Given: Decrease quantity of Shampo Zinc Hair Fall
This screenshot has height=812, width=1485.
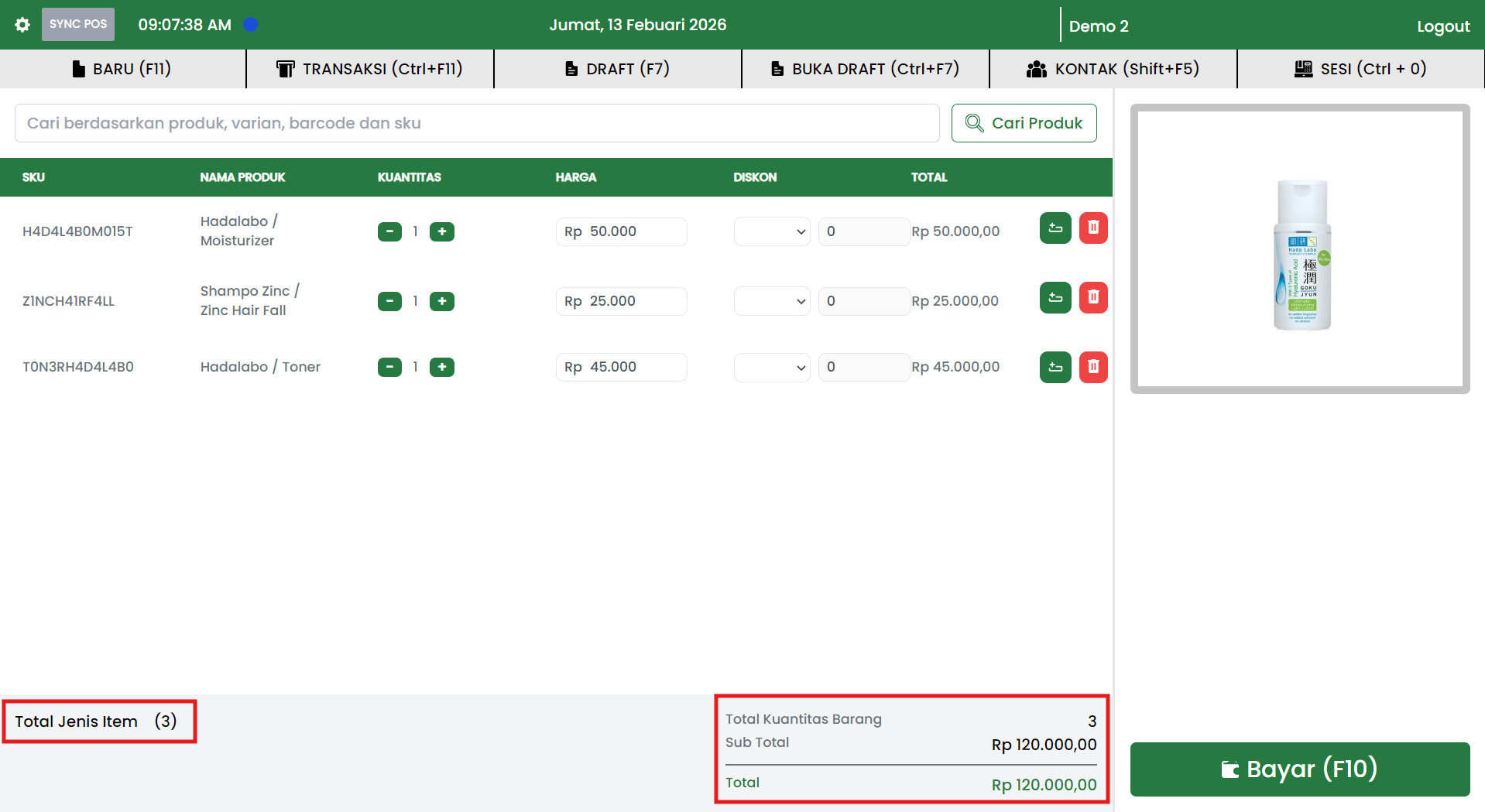Looking at the screenshot, I should point(389,301).
